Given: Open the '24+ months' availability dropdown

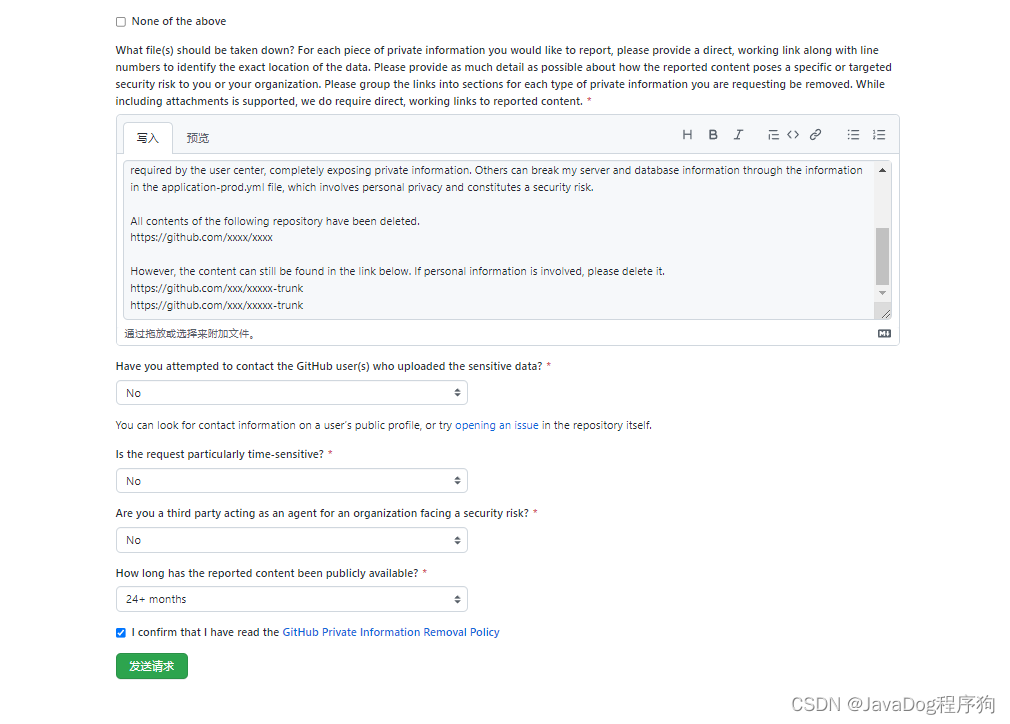Looking at the screenshot, I should click(291, 599).
